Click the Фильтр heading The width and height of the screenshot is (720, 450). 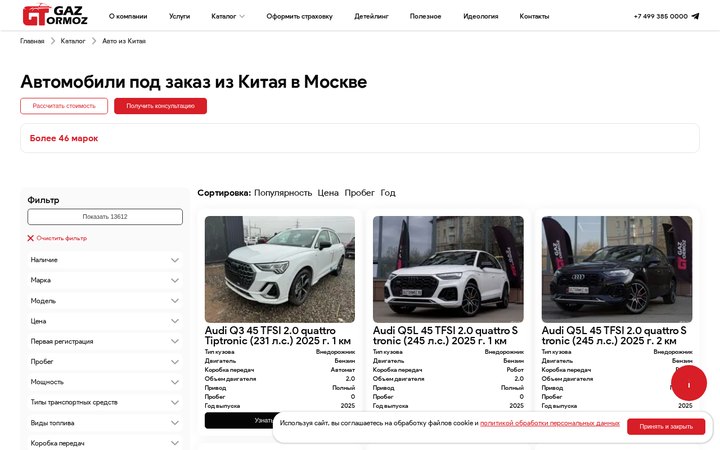[43, 200]
